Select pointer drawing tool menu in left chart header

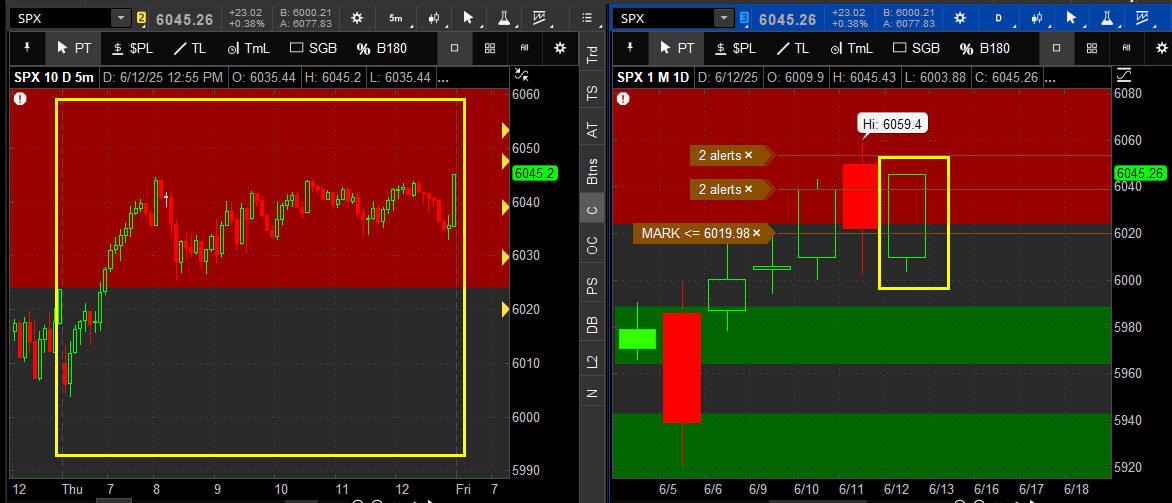[469, 18]
